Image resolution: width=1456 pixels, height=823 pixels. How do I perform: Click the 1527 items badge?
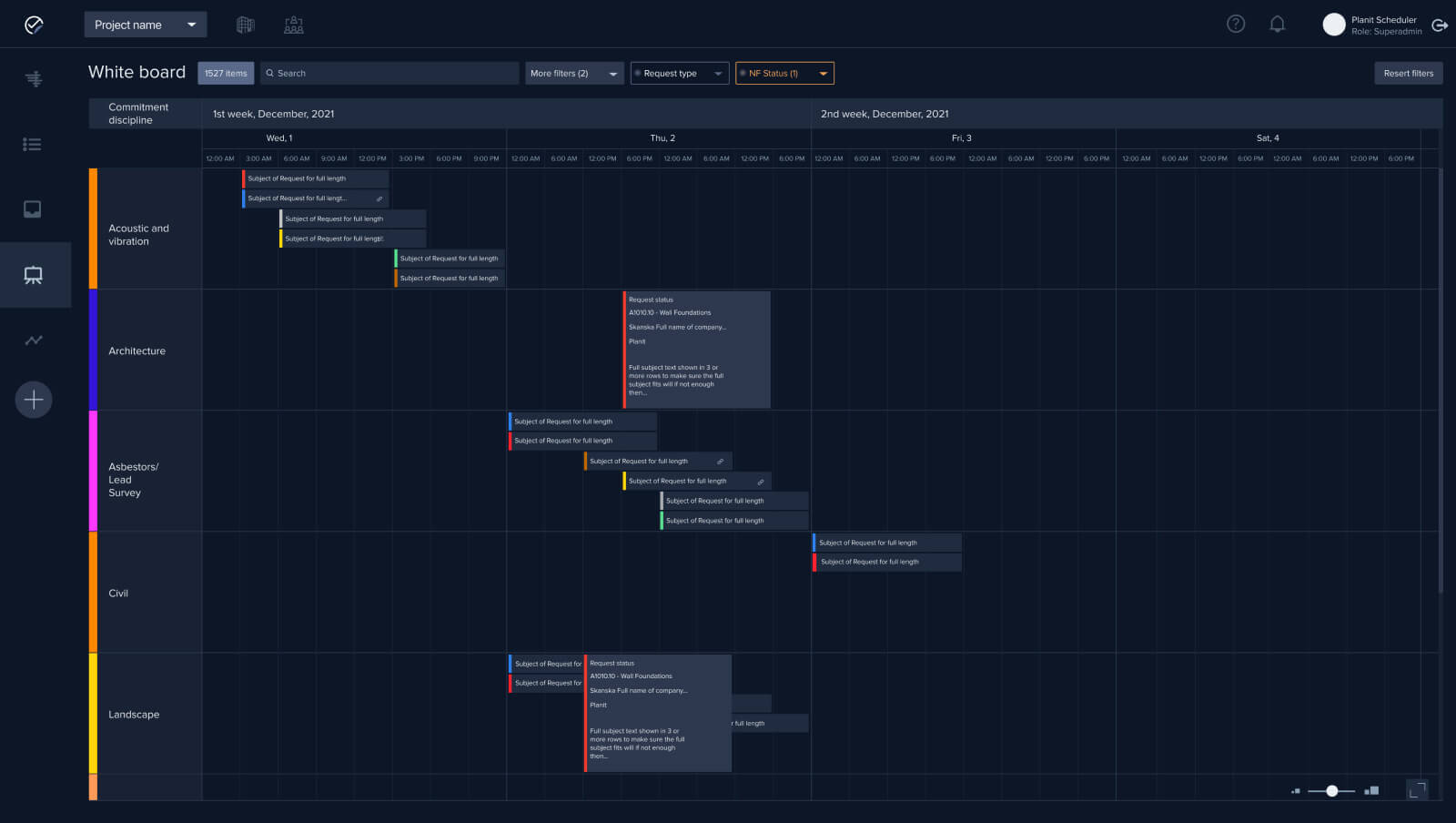(x=226, y=74)
